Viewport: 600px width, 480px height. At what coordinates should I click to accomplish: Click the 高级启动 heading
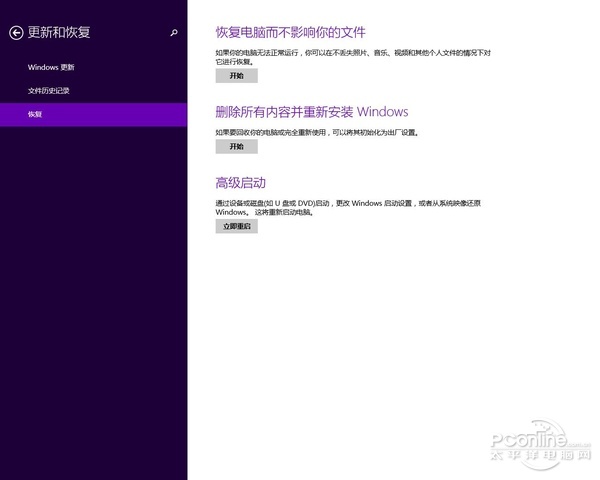coord(241,183)
